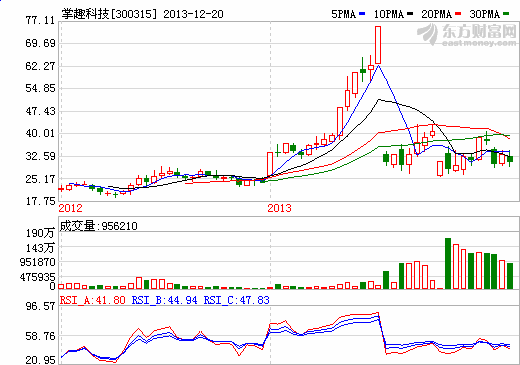This screenshot has height=365, width=520.
Task: Click the 32.59 price axis label
Action: click(x=40, y=156)
